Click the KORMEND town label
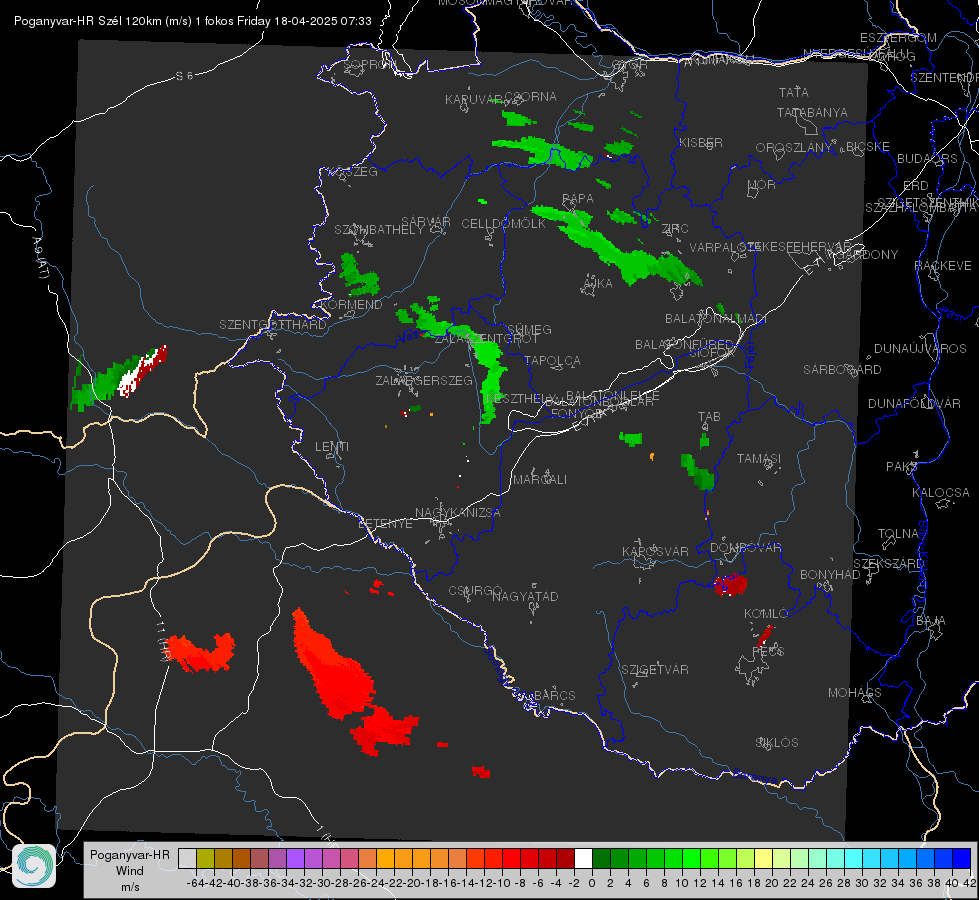This screenshot has height=900, width=979. coord(351,305)
